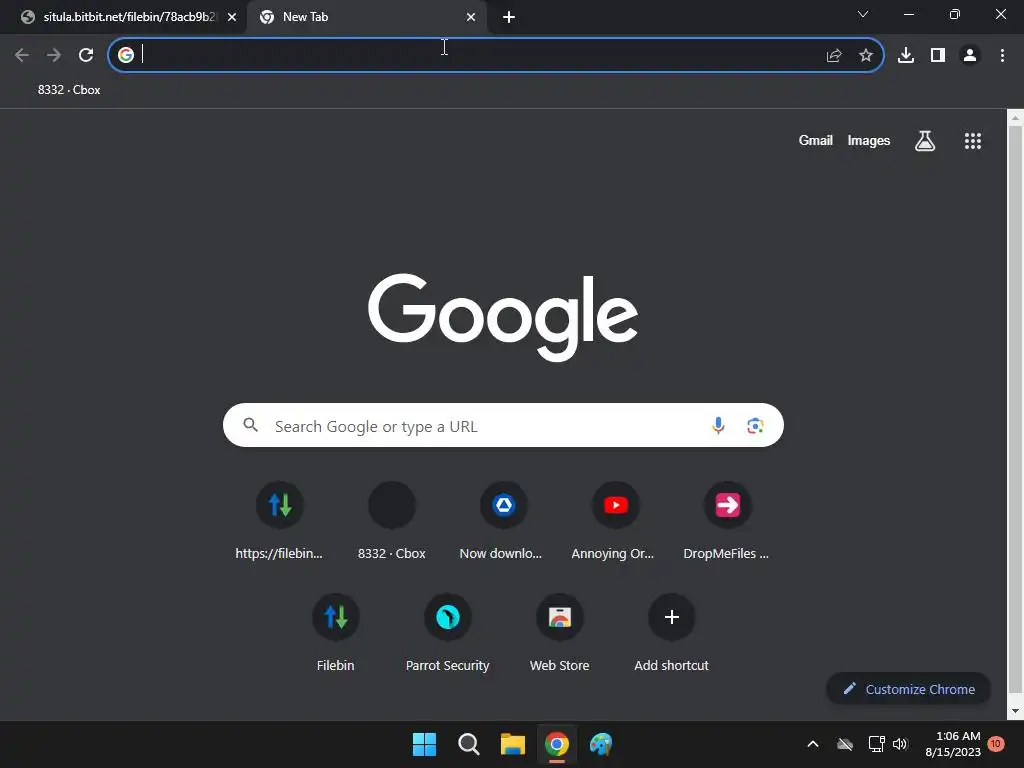Show hidden system tray icons
This screenshot has width=1024, height=768.
[813, 744]
